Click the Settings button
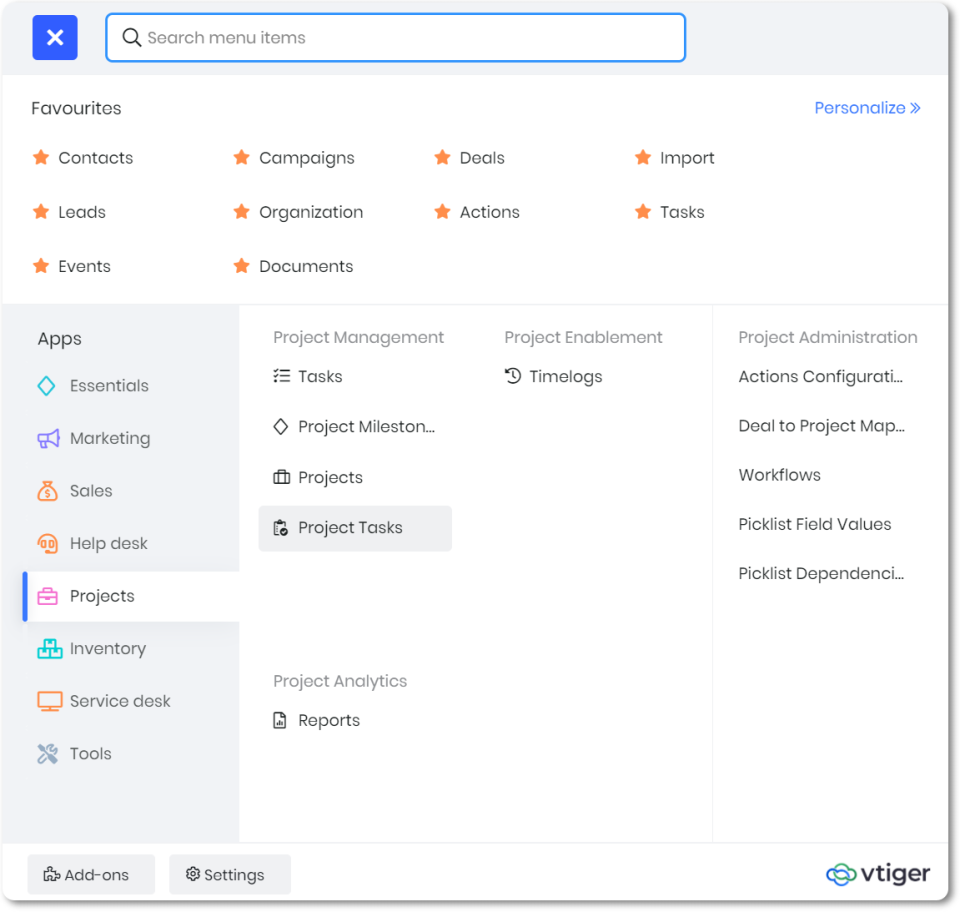 pyautogui.click(x=229, y=874)
